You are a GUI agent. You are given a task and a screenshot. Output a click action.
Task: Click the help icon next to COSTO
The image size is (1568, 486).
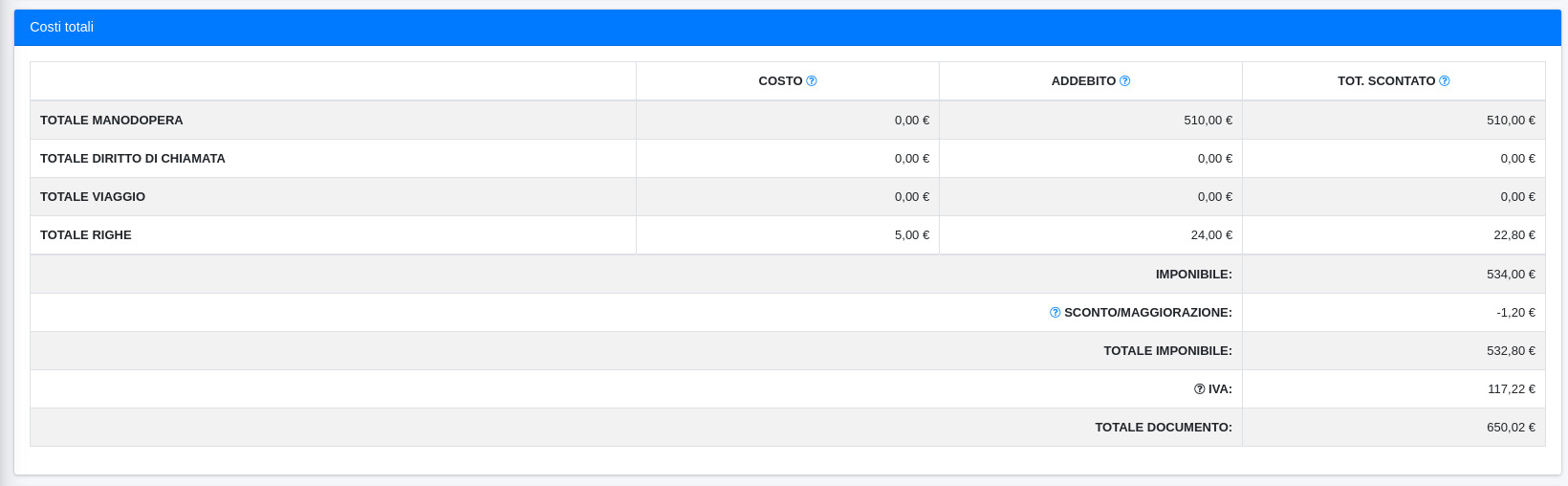812,81
